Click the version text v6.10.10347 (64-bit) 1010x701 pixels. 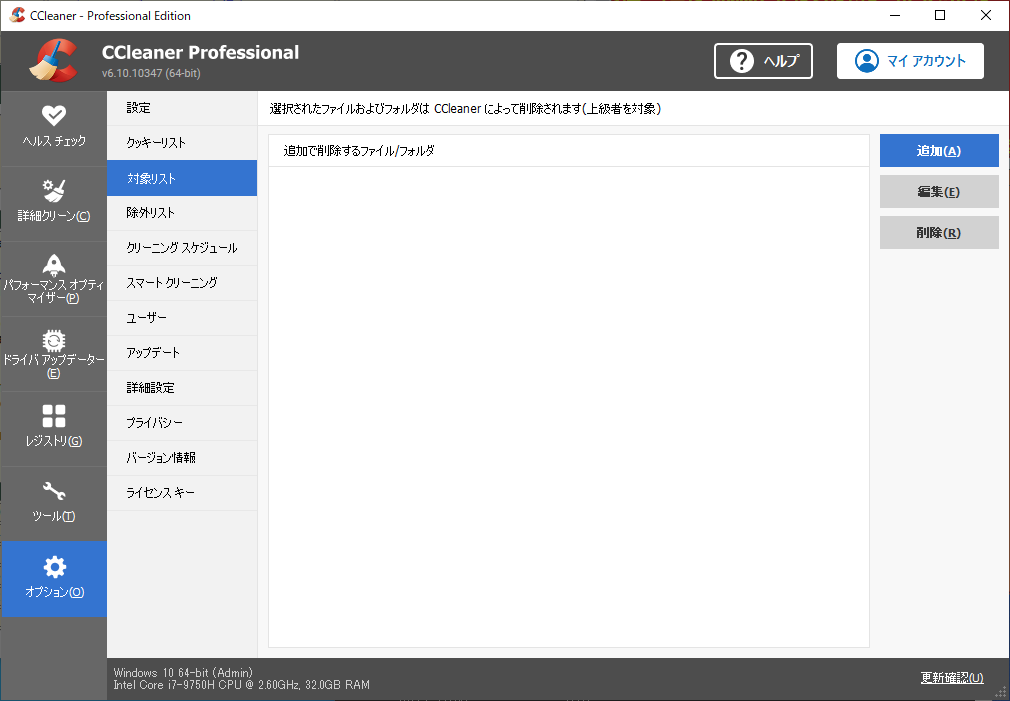point(151,73)
